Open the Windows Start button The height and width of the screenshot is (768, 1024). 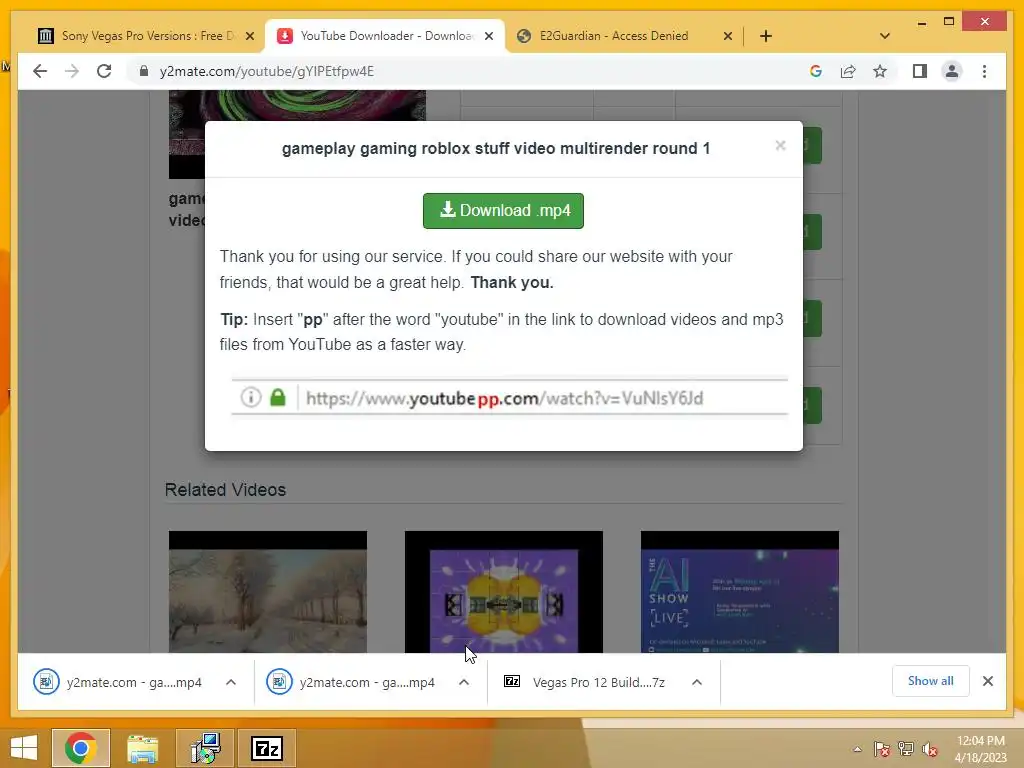24,748
